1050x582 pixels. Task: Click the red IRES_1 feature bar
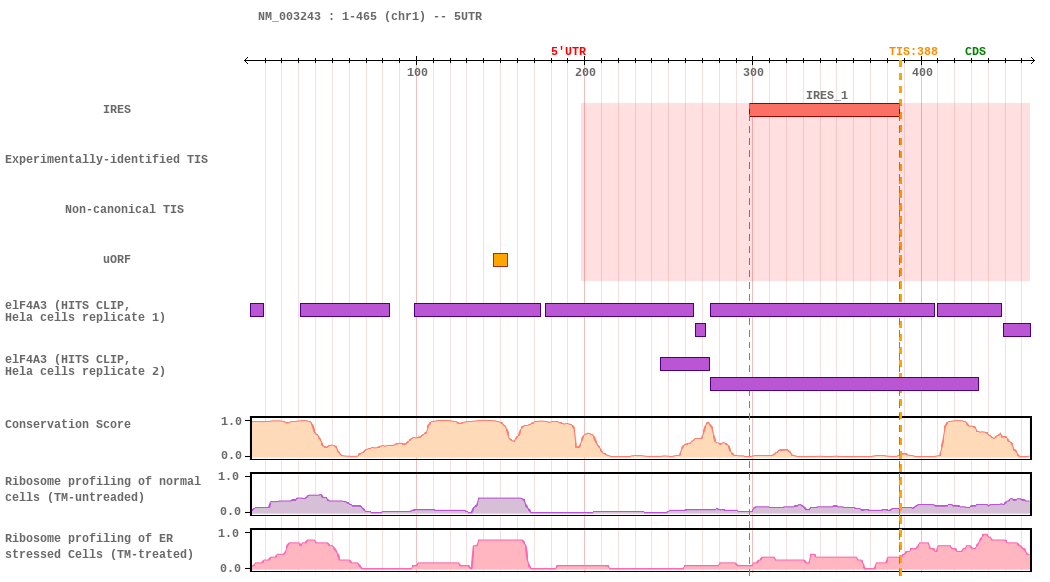point(824,110)
